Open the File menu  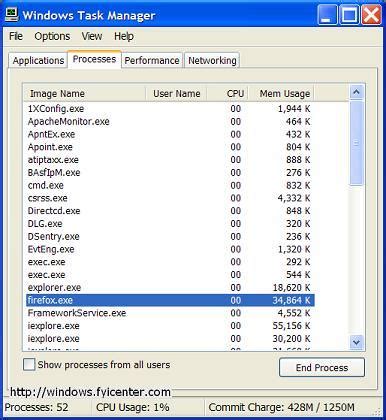point(16,36)
